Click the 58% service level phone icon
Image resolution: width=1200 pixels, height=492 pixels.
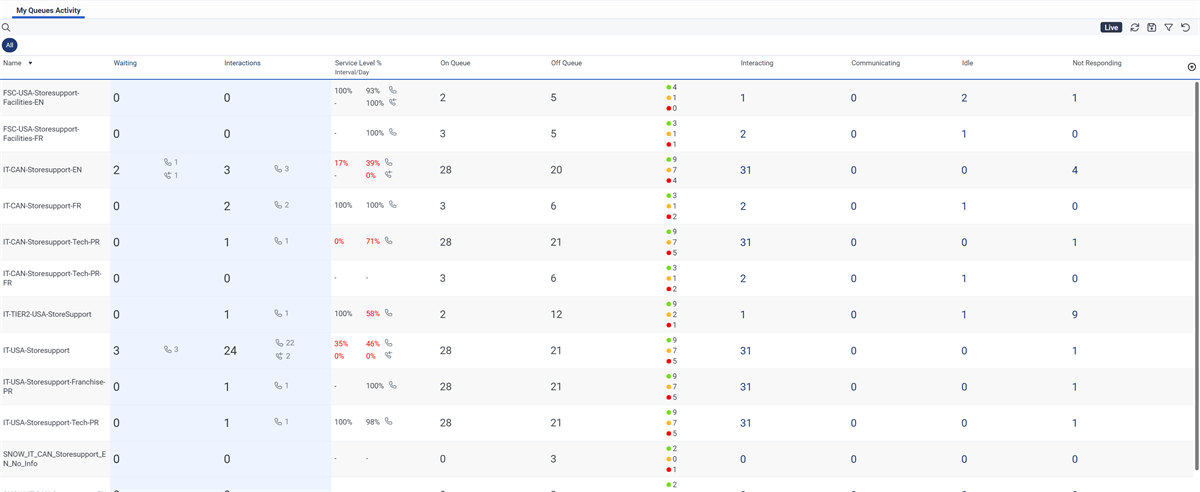click(x=389, y=313)
